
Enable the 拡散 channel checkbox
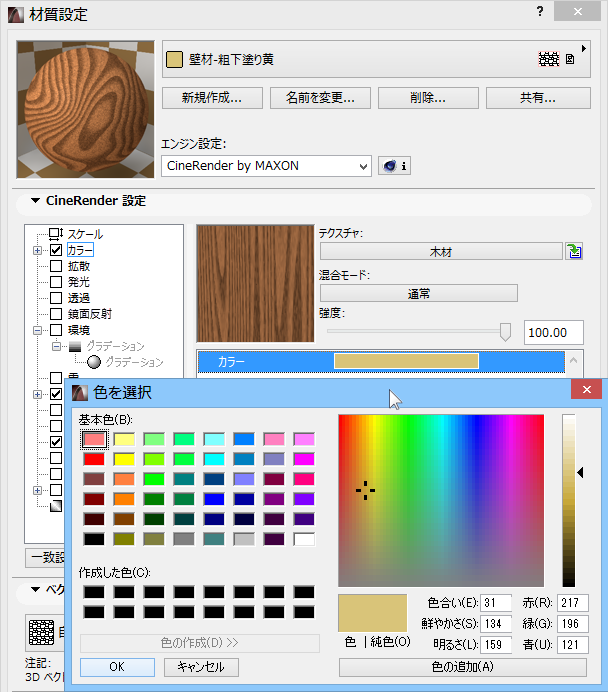click(x=56, y=266)
